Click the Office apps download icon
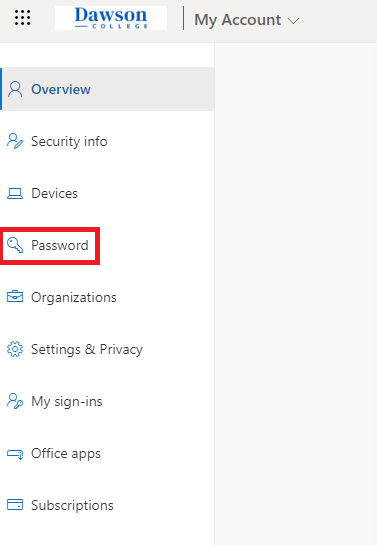The width and height of the screenshot is (377, 545). point(15,454)
